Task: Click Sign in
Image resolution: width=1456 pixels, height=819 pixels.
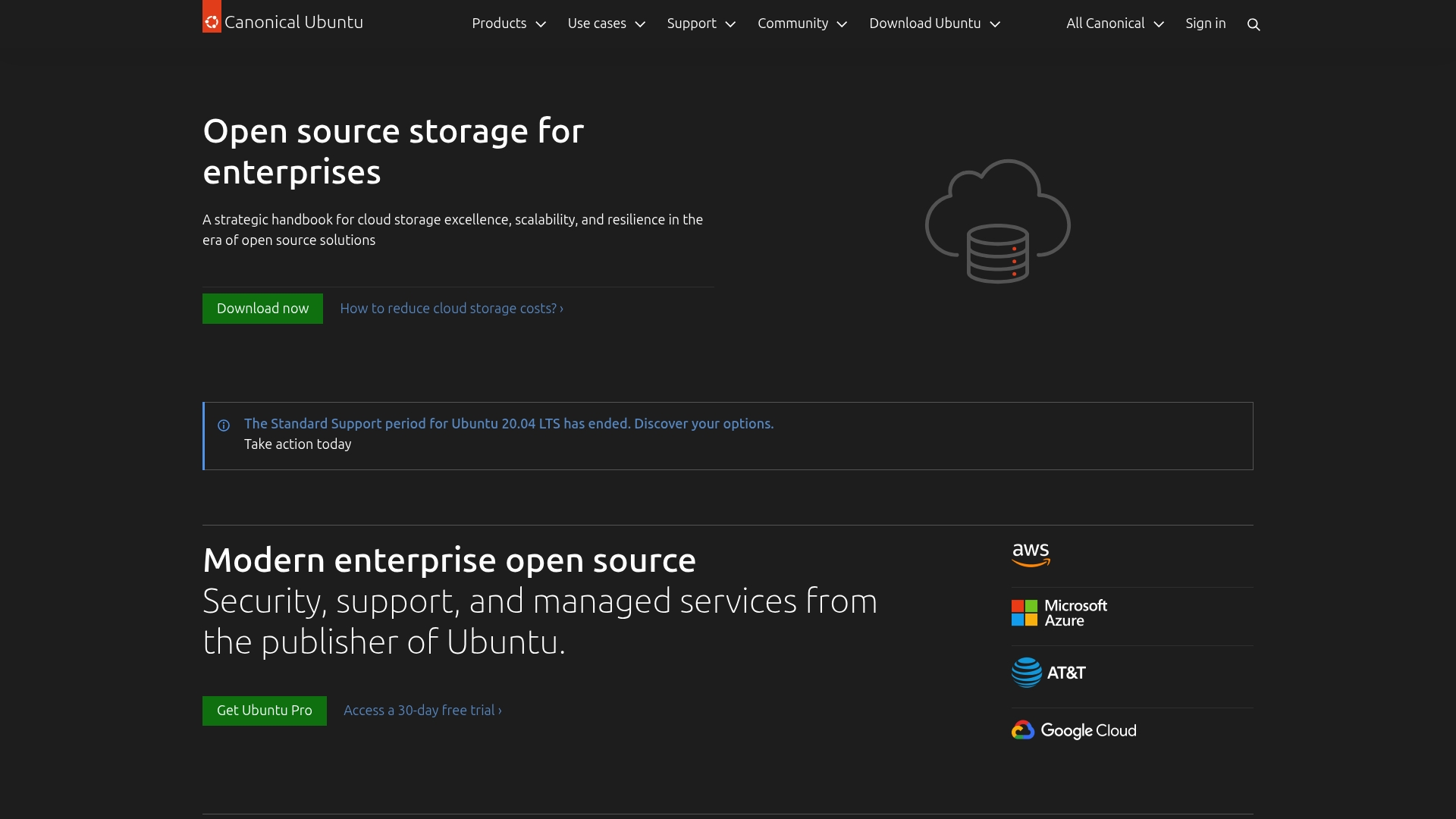Action: point(1206,24)
